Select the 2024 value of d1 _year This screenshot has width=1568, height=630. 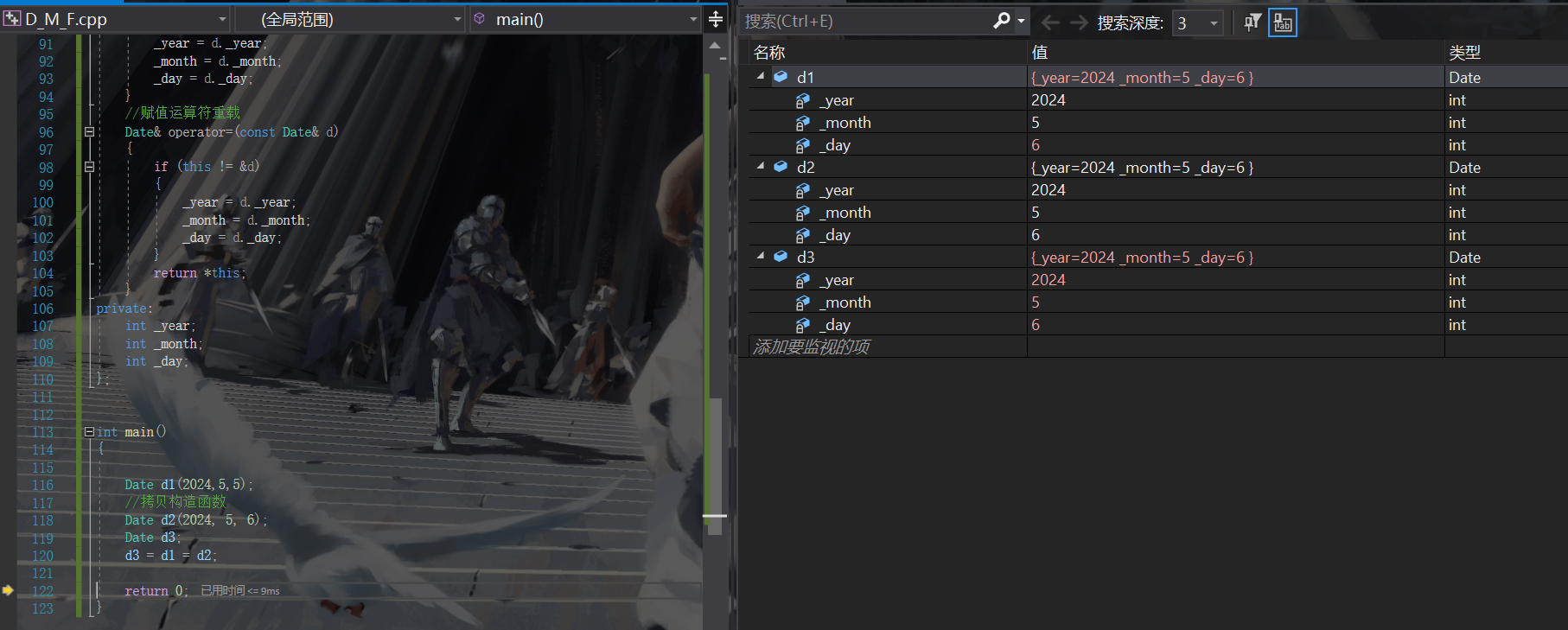pyautogui.click(x=1048, y=100)
